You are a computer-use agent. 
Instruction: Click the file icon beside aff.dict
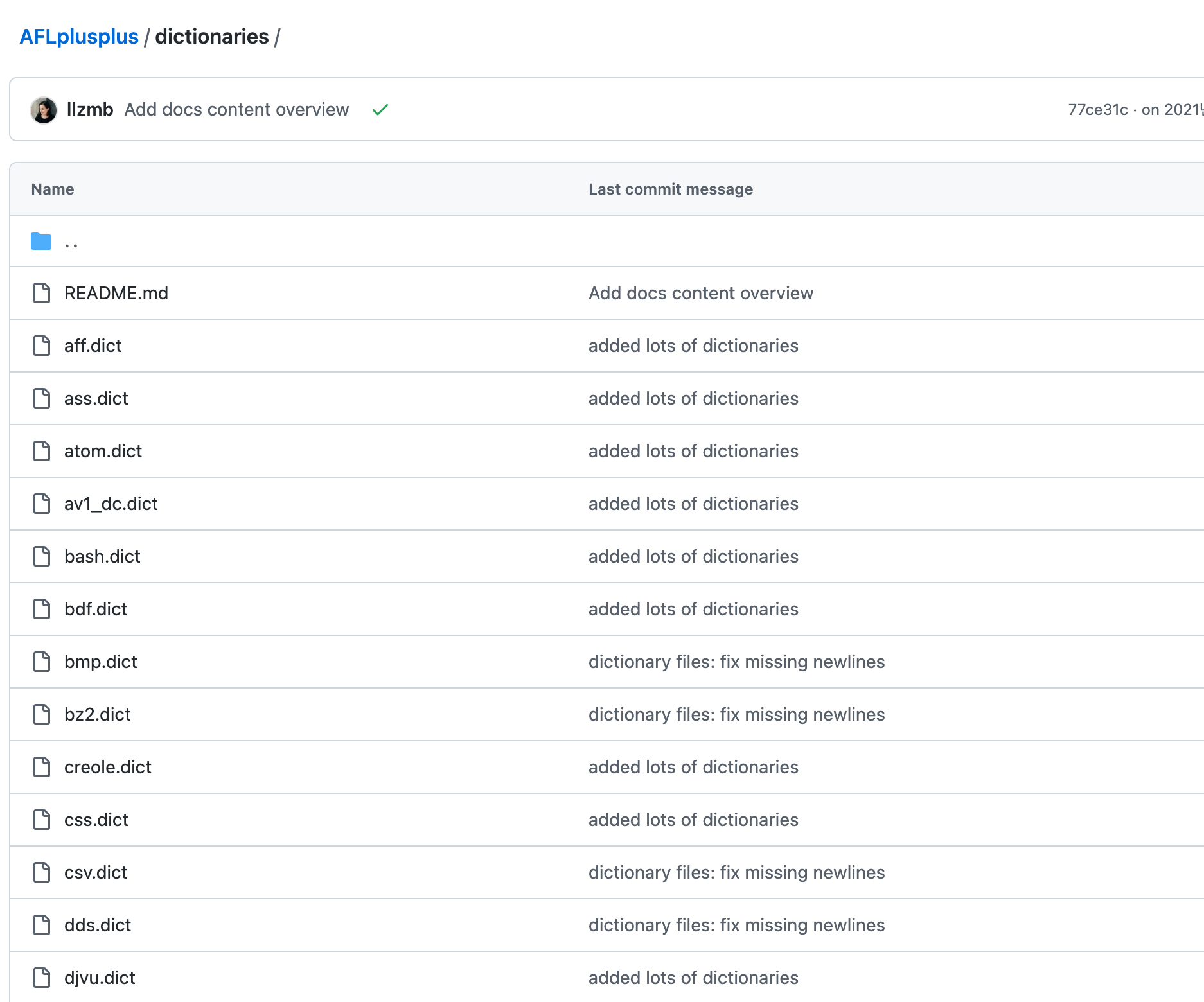coord(42,346)
